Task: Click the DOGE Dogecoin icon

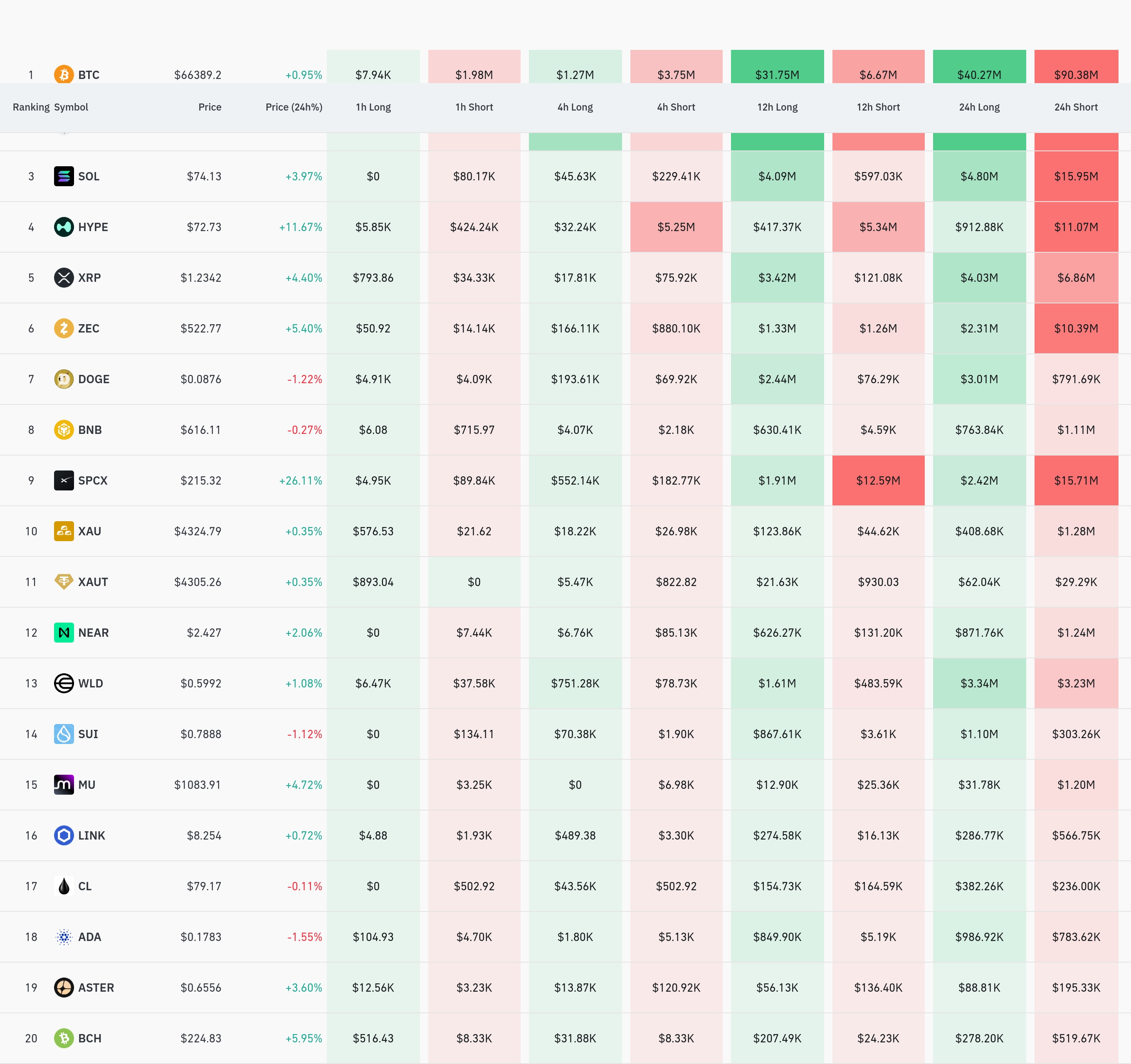Action: (x=64, y=379)
